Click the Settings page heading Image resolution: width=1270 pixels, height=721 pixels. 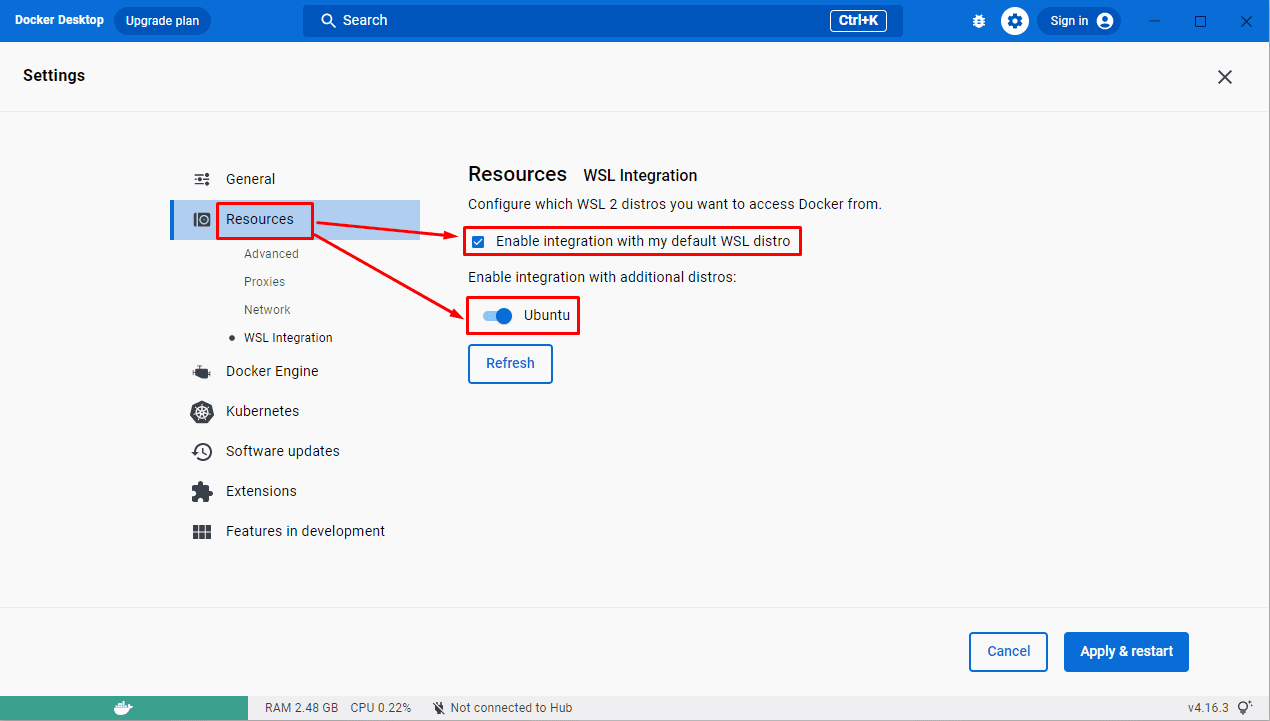point(54,76)
